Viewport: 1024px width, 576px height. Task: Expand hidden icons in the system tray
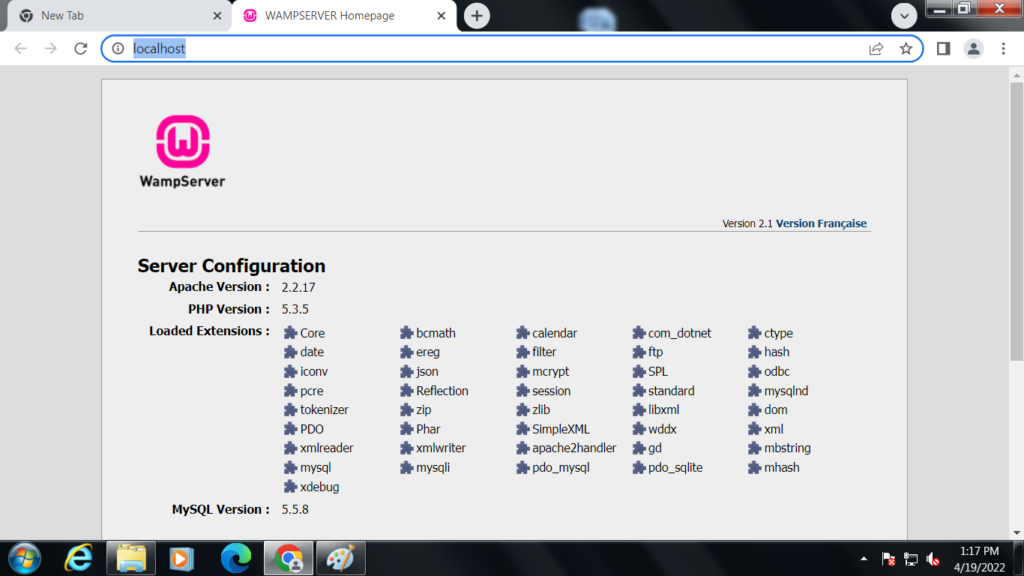(x=862, y=557)
